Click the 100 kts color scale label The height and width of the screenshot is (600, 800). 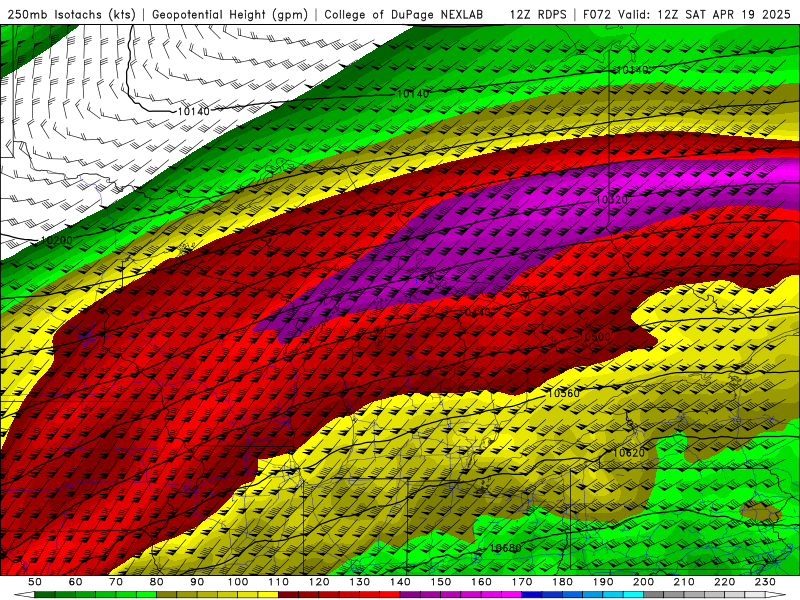coord(238,582)
